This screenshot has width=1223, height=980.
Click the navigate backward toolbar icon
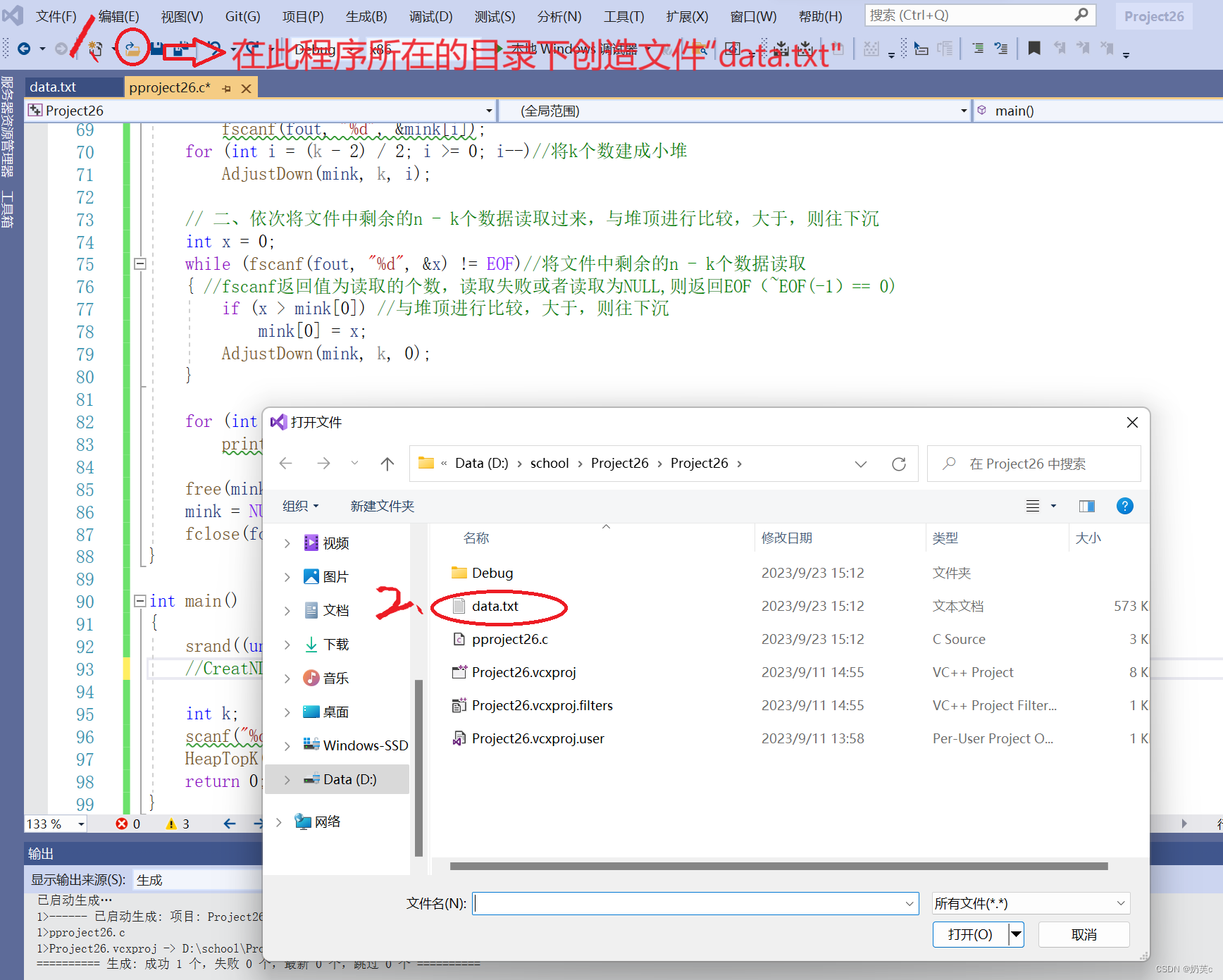[x=24, y=49]
